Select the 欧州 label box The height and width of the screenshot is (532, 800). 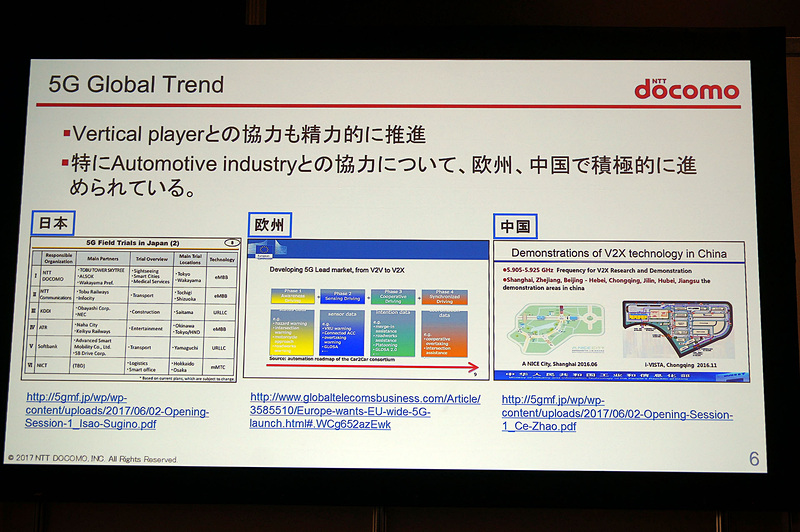pyautogui.click(x=270, y=225)
